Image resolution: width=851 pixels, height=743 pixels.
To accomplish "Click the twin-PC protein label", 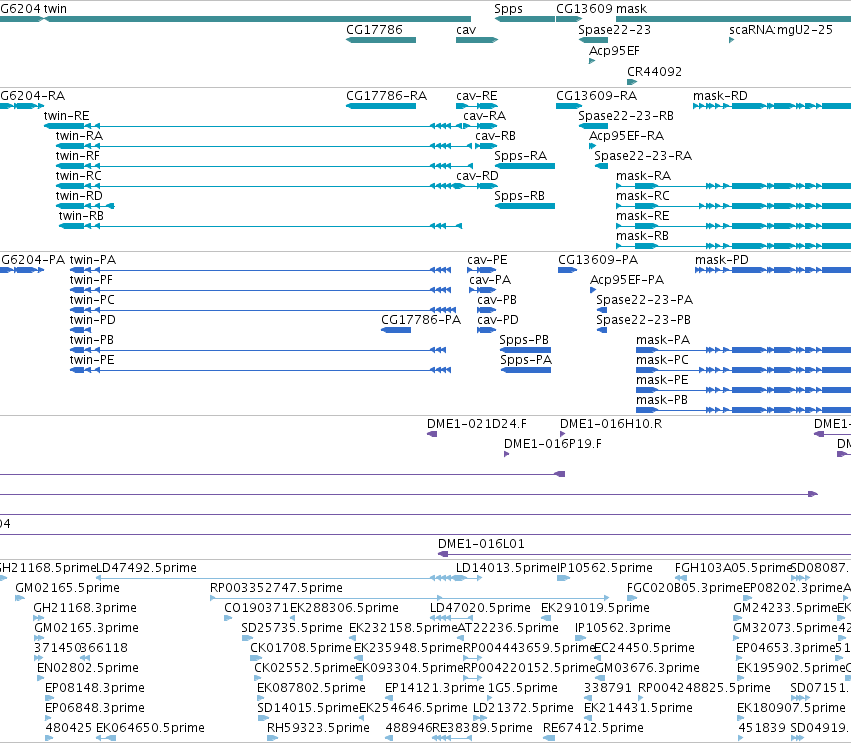I will [92, 300].
